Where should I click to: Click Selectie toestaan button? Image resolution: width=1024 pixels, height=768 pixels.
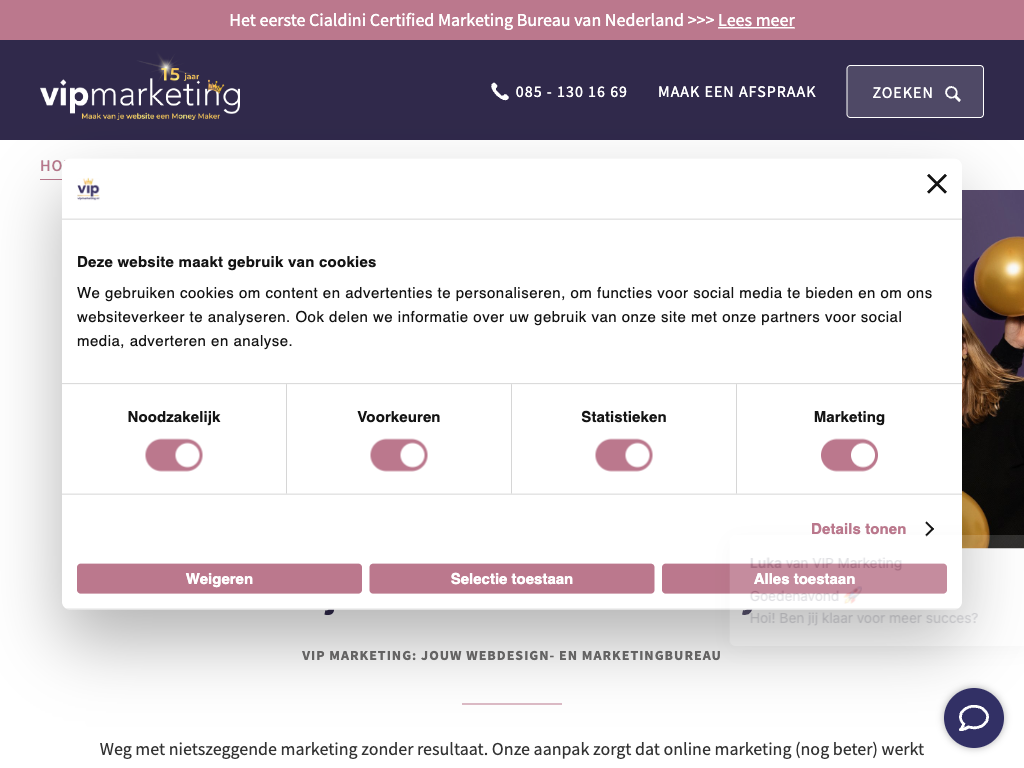coord(512,579)
